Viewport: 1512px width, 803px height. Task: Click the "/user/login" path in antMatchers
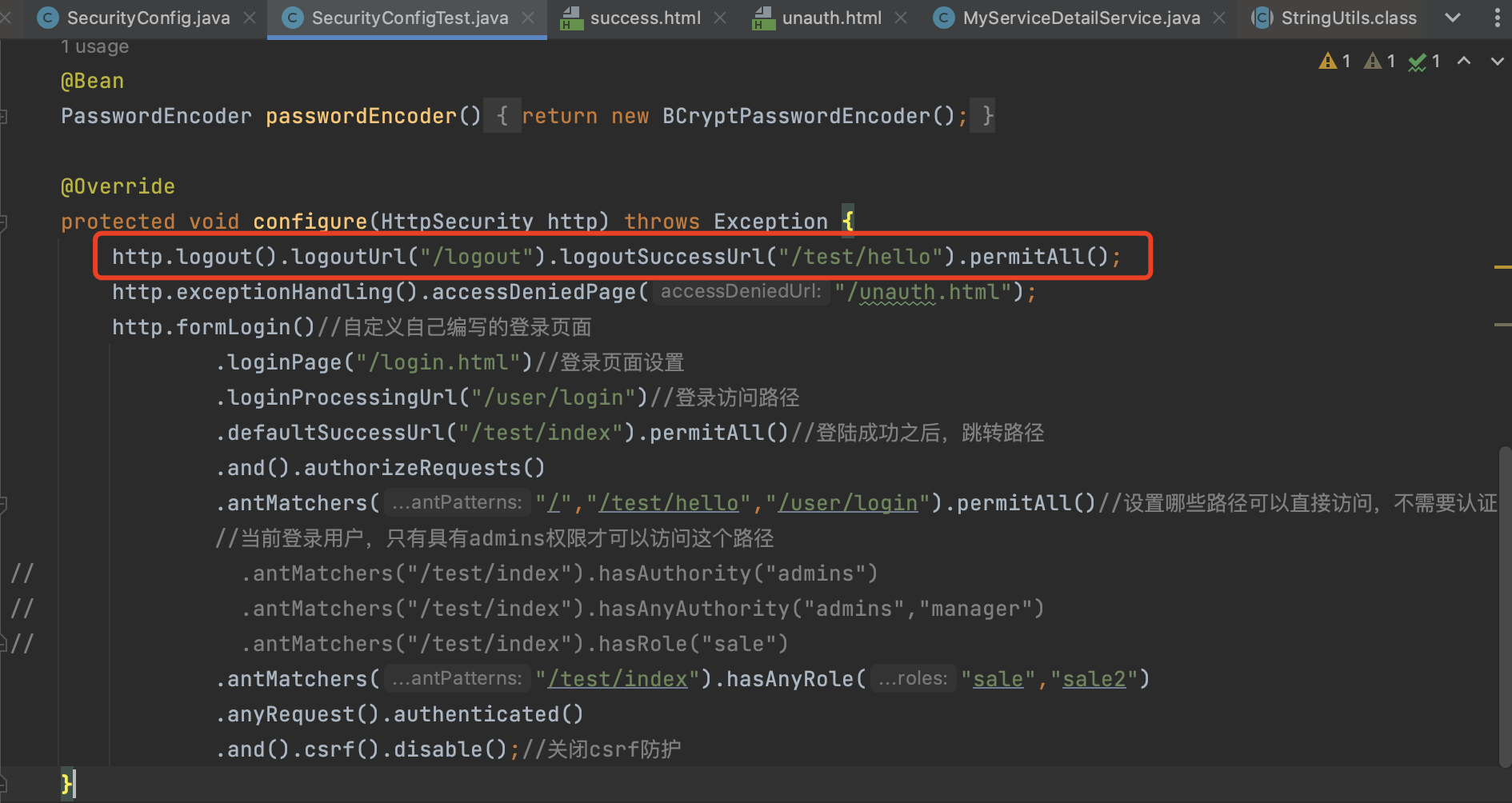coord(848,503)
